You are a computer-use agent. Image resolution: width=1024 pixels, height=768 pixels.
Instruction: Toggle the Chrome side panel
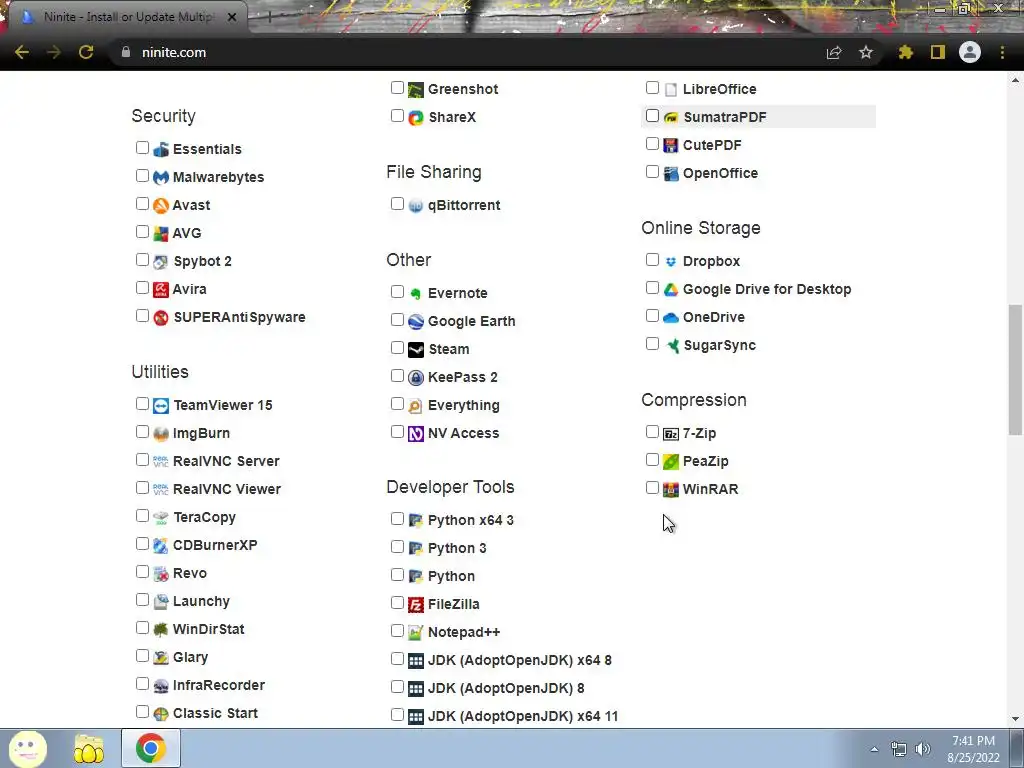938,52
